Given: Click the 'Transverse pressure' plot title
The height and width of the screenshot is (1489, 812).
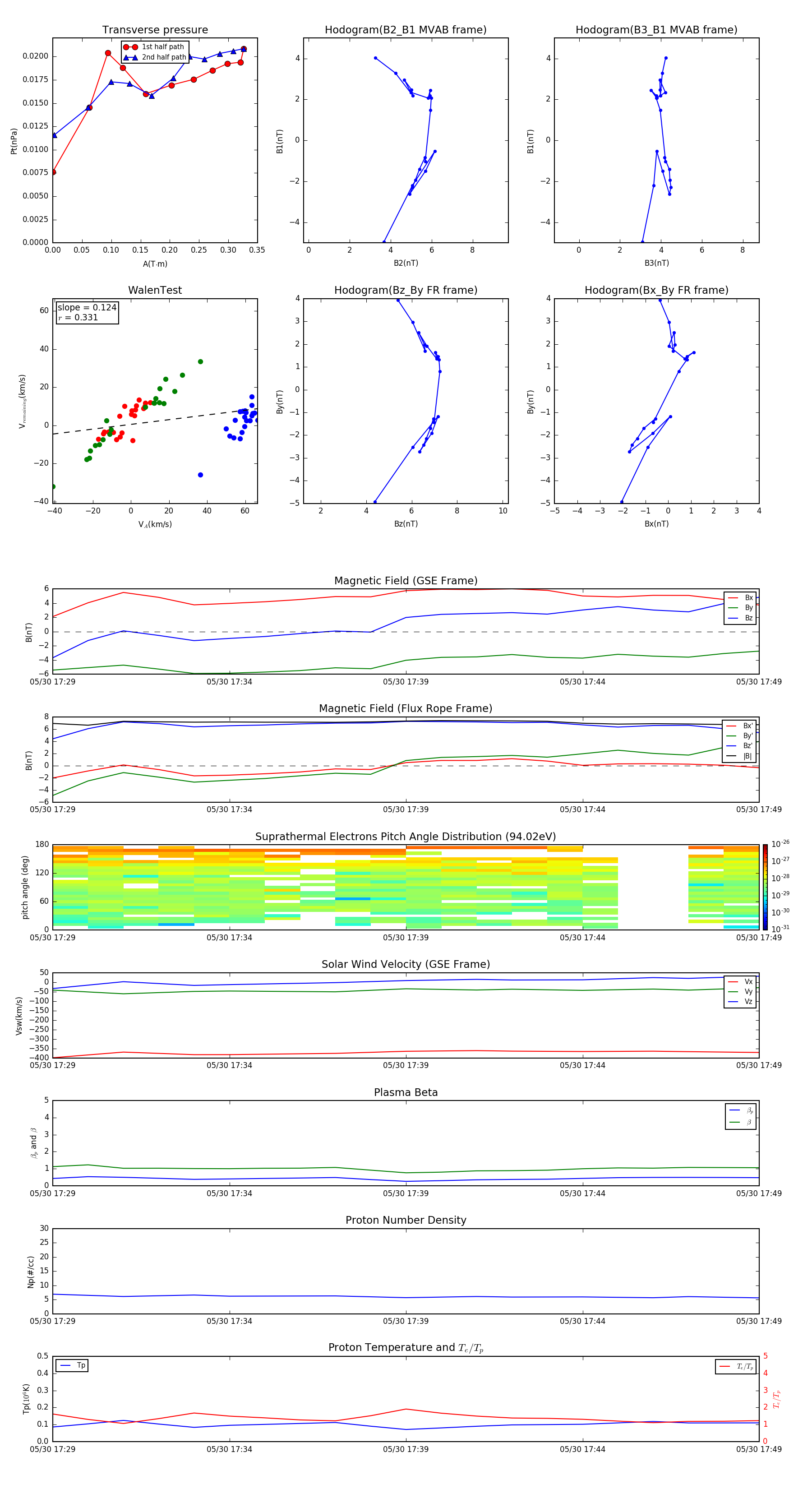Looking at the screenshot, I should 155,29.
